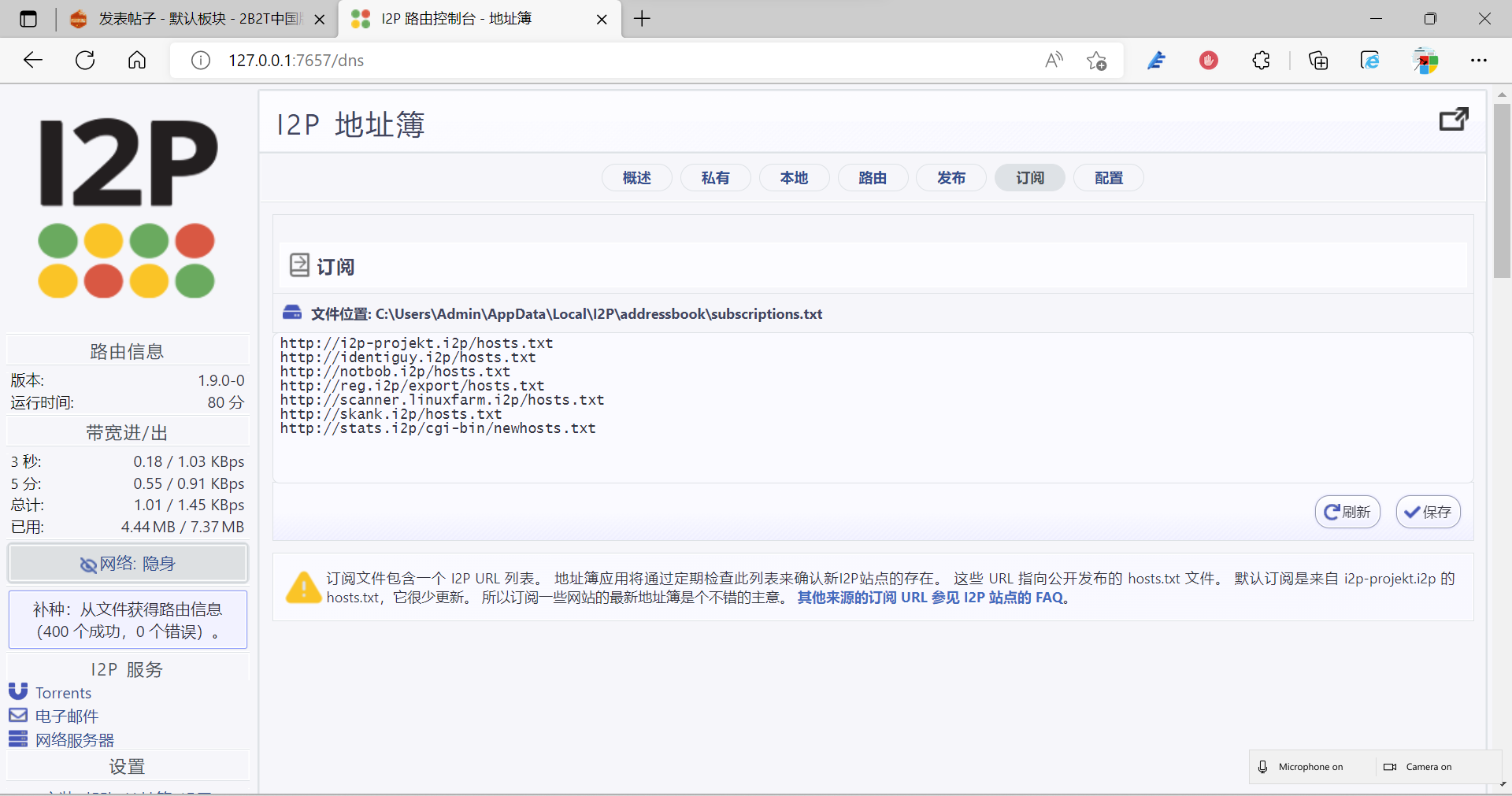This screenshot has height=796, width=1512.
Task: Click the reseed status message box
Action: tap(128, 620)
